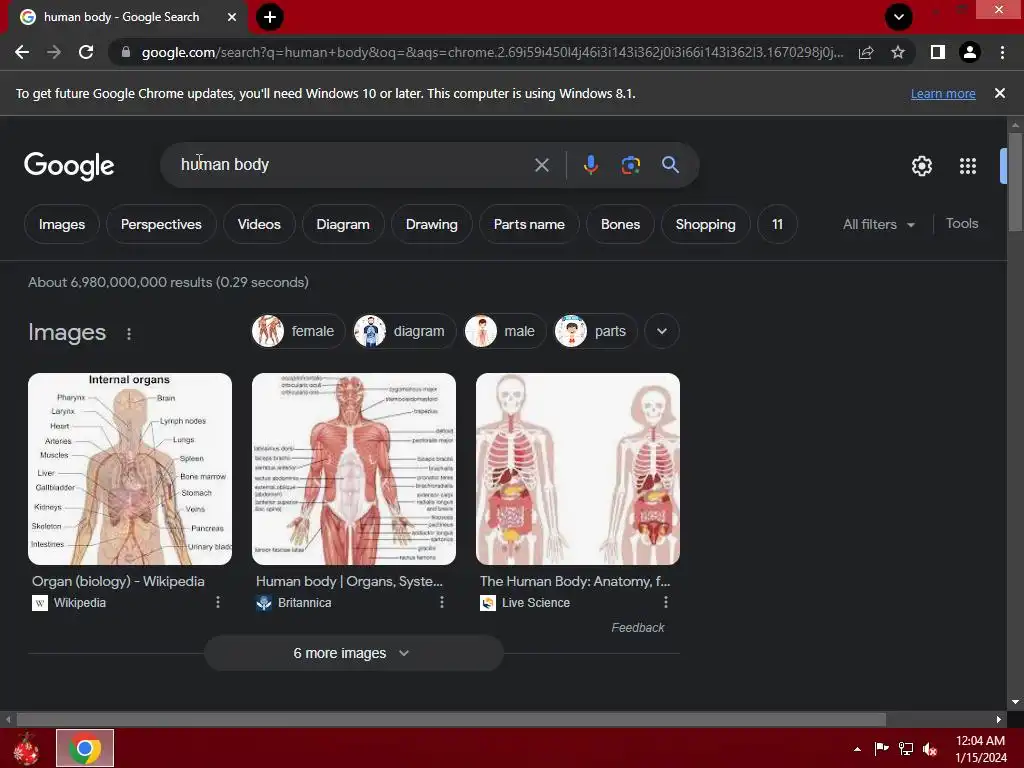Image resolution: width=1024 pixels, height=768 pixels.
Task: Open the Chrome three-dot menu
Action: (x=1002, y=52)
